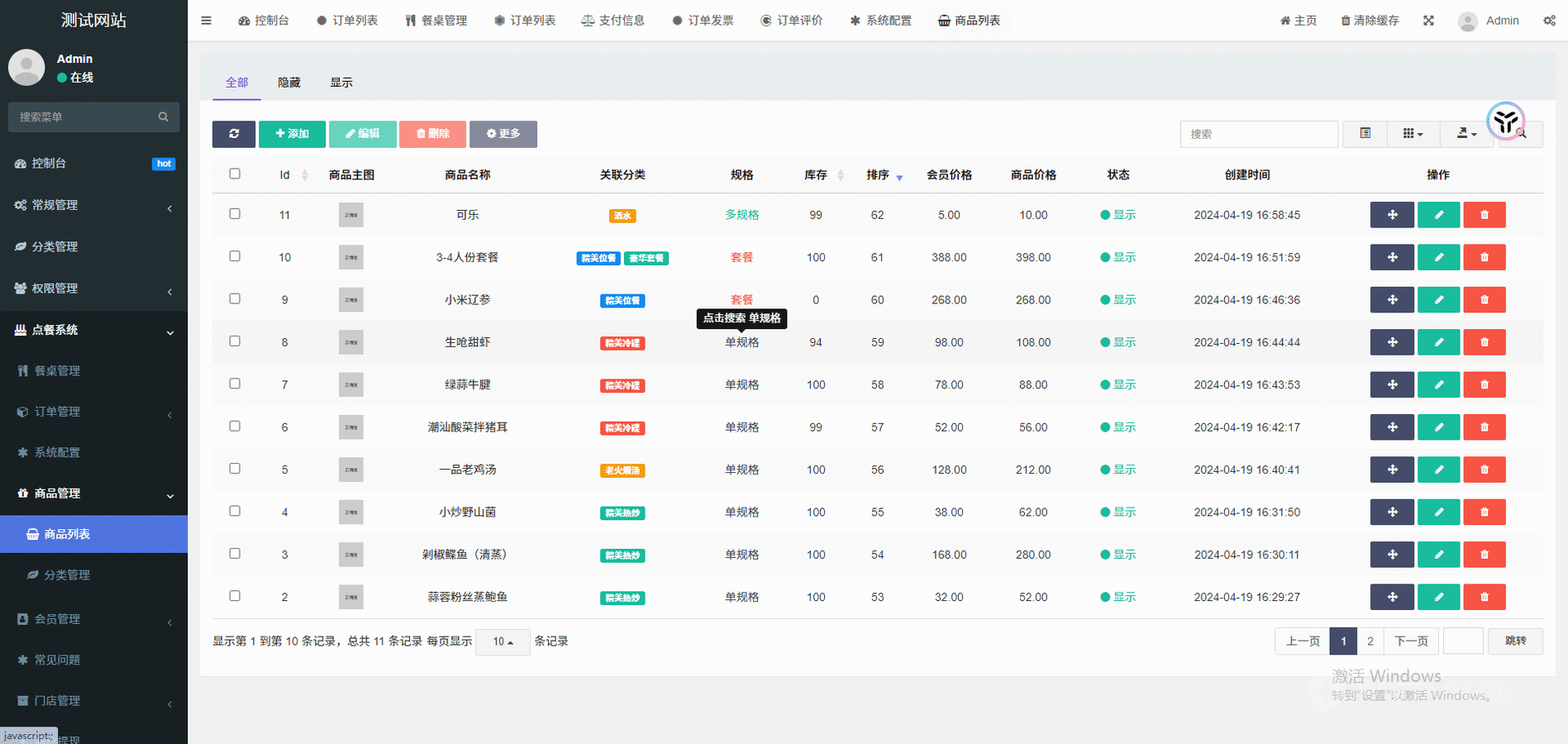The image size is (1568, 744).
Task: Click the 酒水 orange category tag
Action: pyautogui.click(x=622, y=216)
